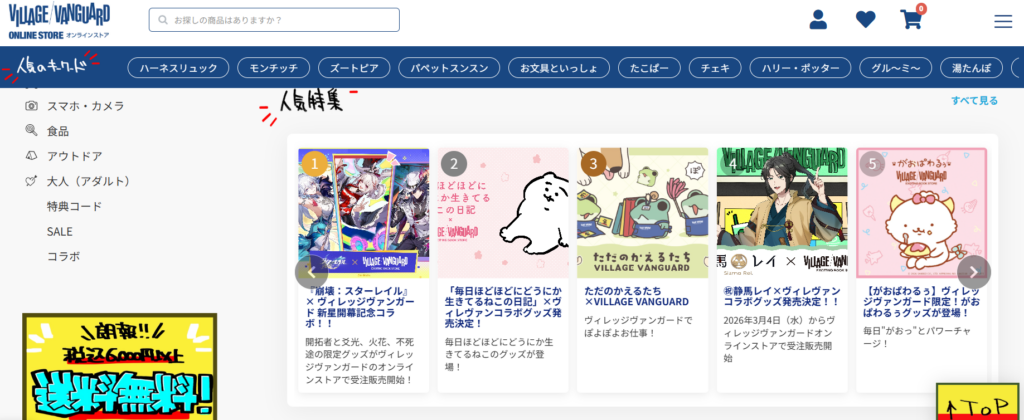This screenshot has height=420, width=1024.
Task: Click the 送料無料 free shipping banner
Action: point(120,366)
